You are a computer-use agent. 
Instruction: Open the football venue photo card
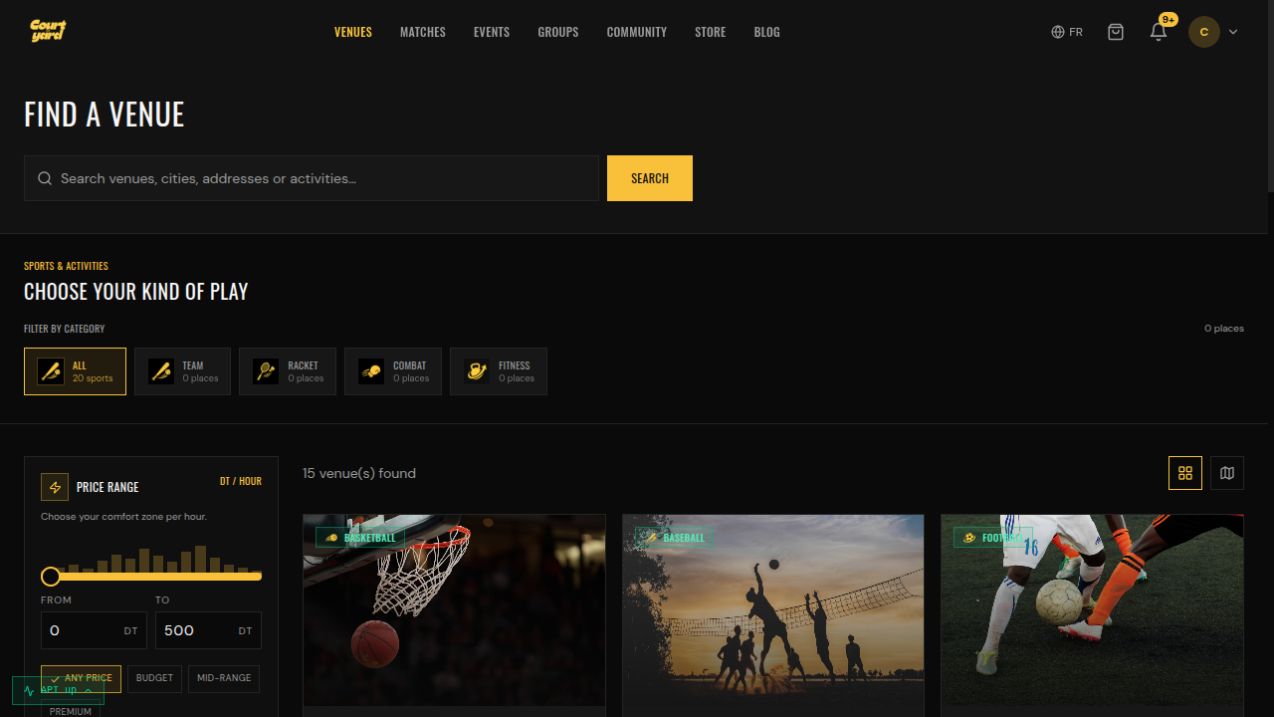(1092, 611)
